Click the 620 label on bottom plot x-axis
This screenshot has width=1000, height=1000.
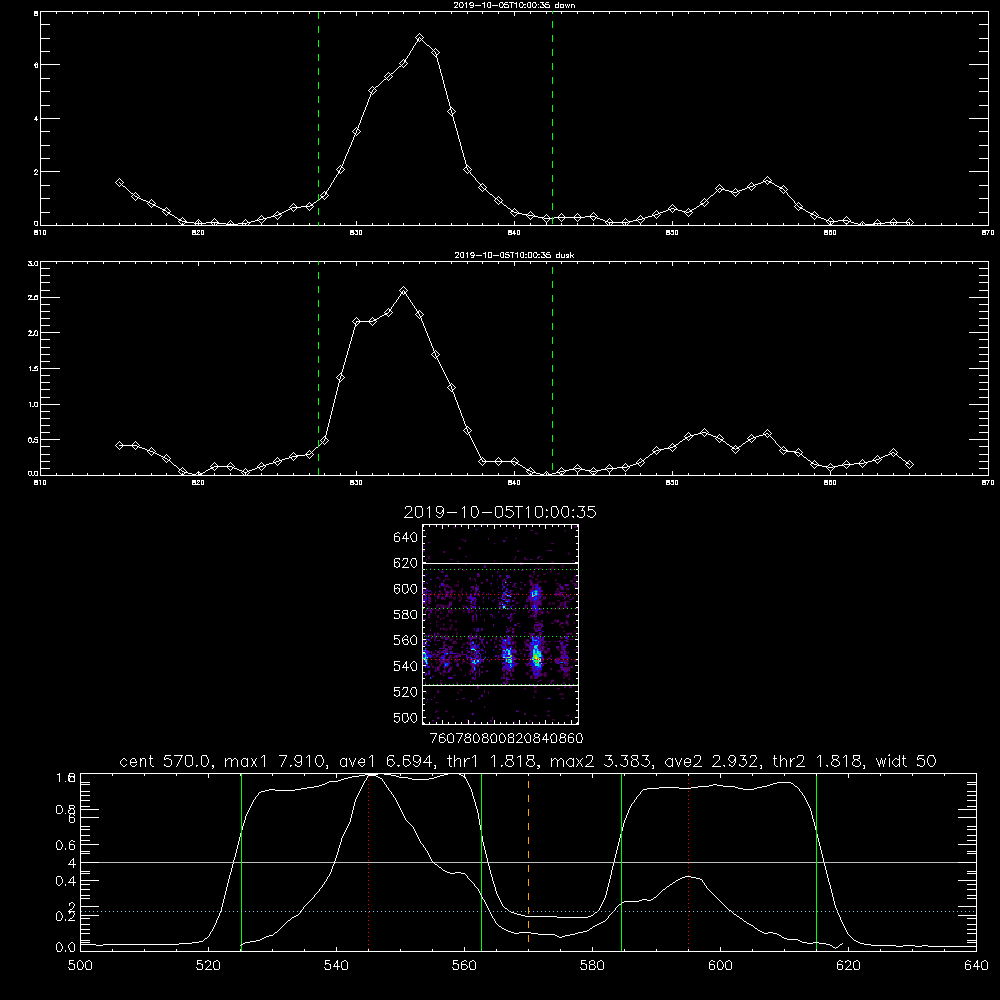tap(848, 966)
